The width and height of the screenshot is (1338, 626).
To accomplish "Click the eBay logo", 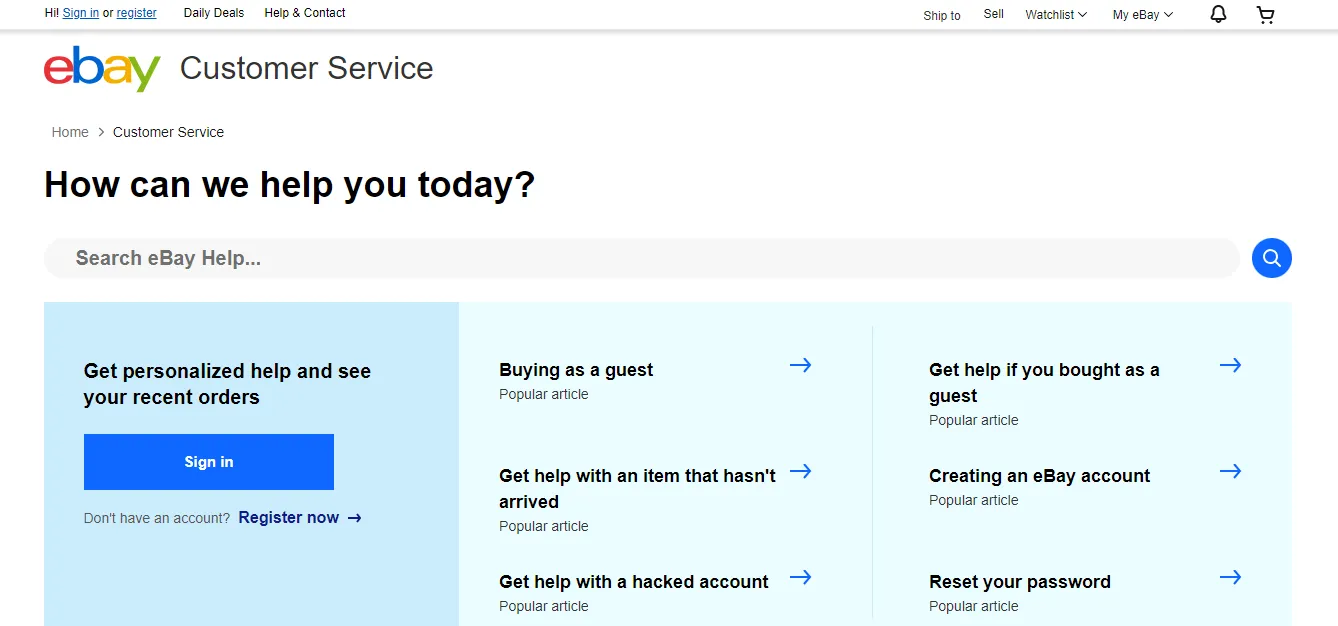I will (x=102, y=69).
